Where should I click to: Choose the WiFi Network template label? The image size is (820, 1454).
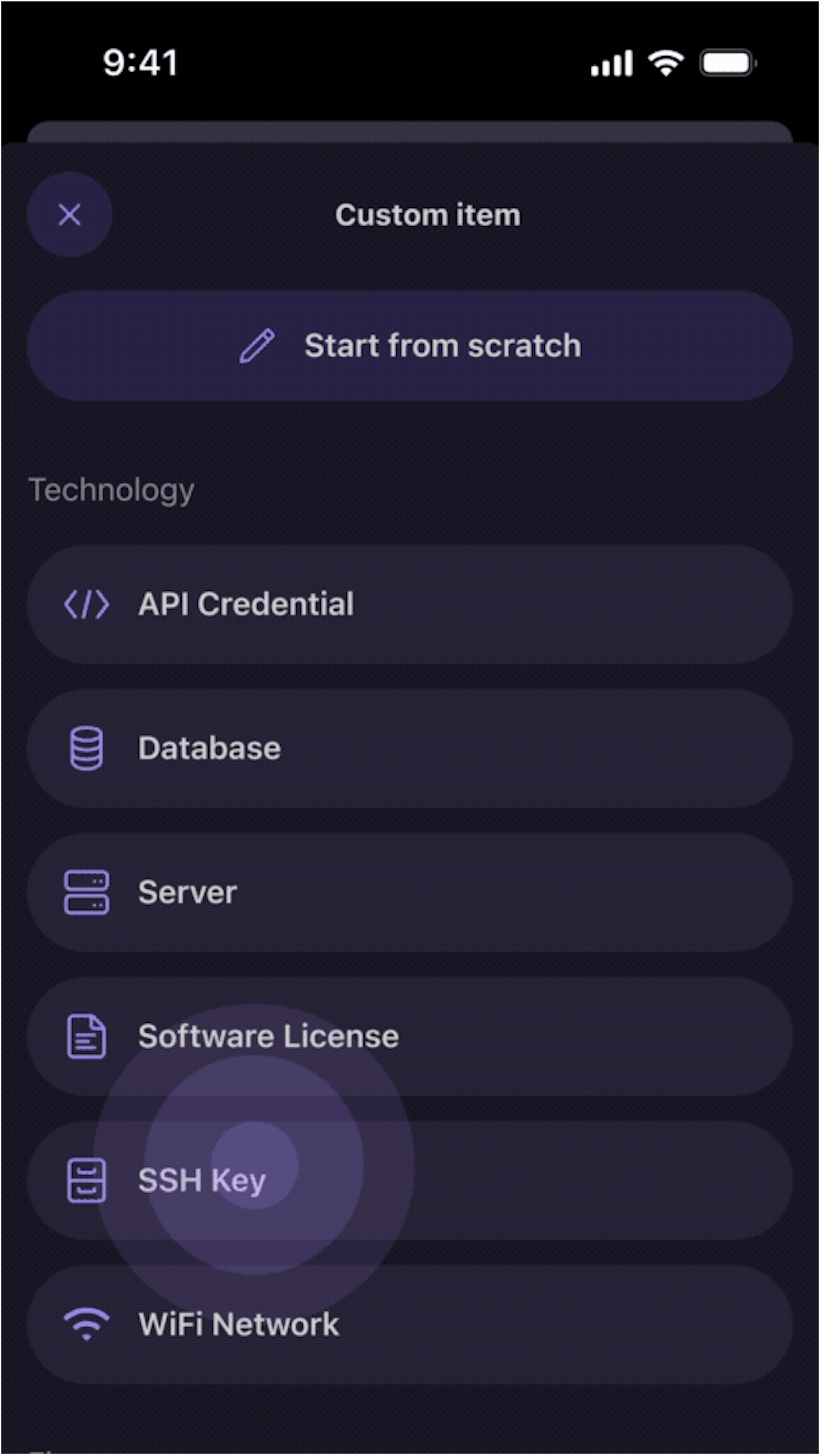coord(239,1324)
